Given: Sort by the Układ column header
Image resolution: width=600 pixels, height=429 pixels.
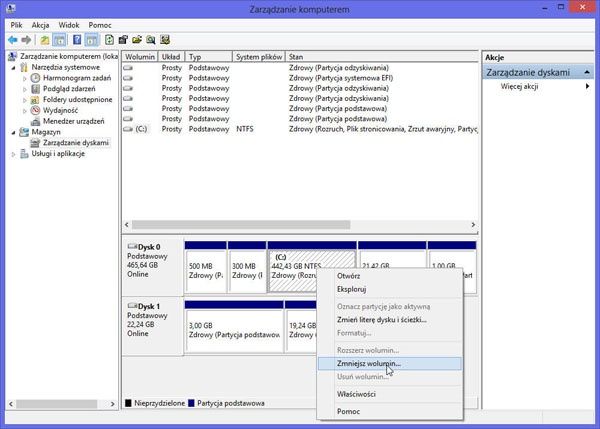Looking at the screenshot, I should tap(171, 57).
